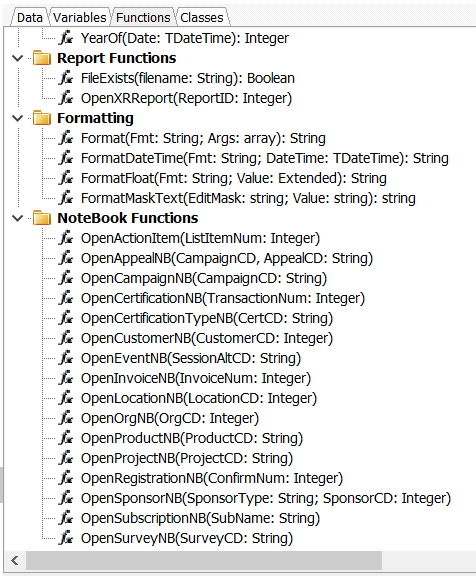Click the Report Functions folder icon
Viewport: 476px width, 576px height.
click(42, 58)
